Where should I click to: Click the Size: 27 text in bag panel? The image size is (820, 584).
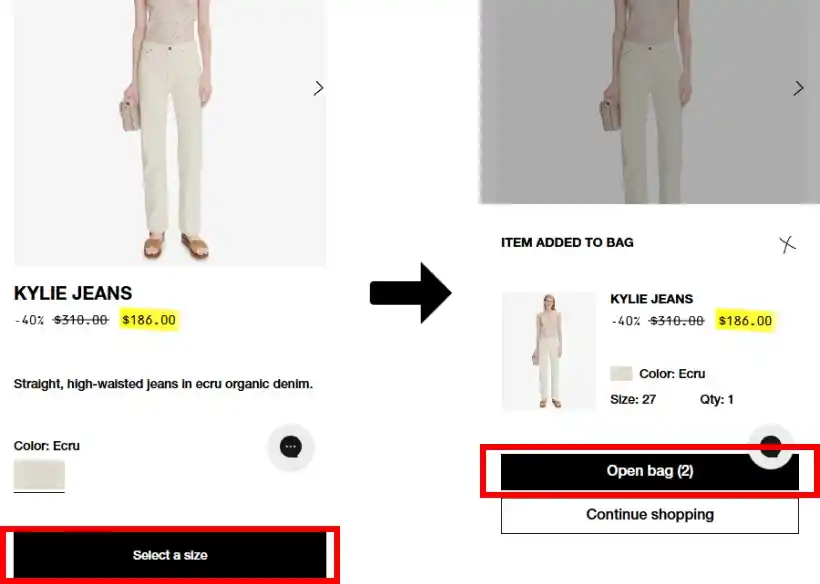[x=633, y=399]
